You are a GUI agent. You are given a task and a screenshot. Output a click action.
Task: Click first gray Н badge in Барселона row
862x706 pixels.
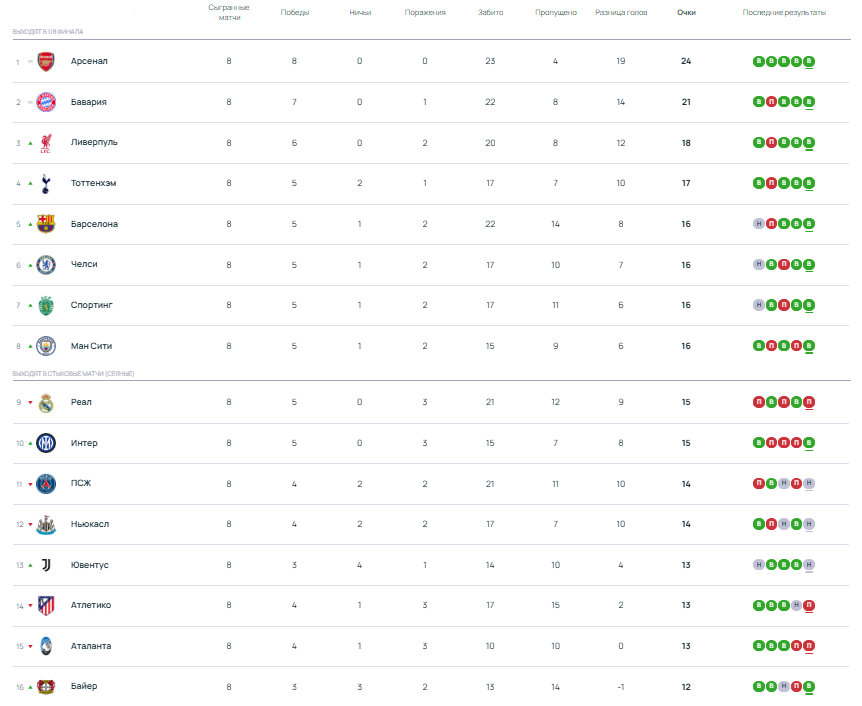click(x=758, y=224)
